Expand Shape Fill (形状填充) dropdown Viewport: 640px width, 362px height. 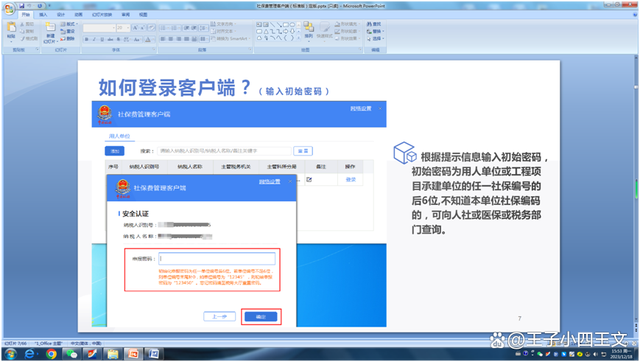tap(348, 24)
